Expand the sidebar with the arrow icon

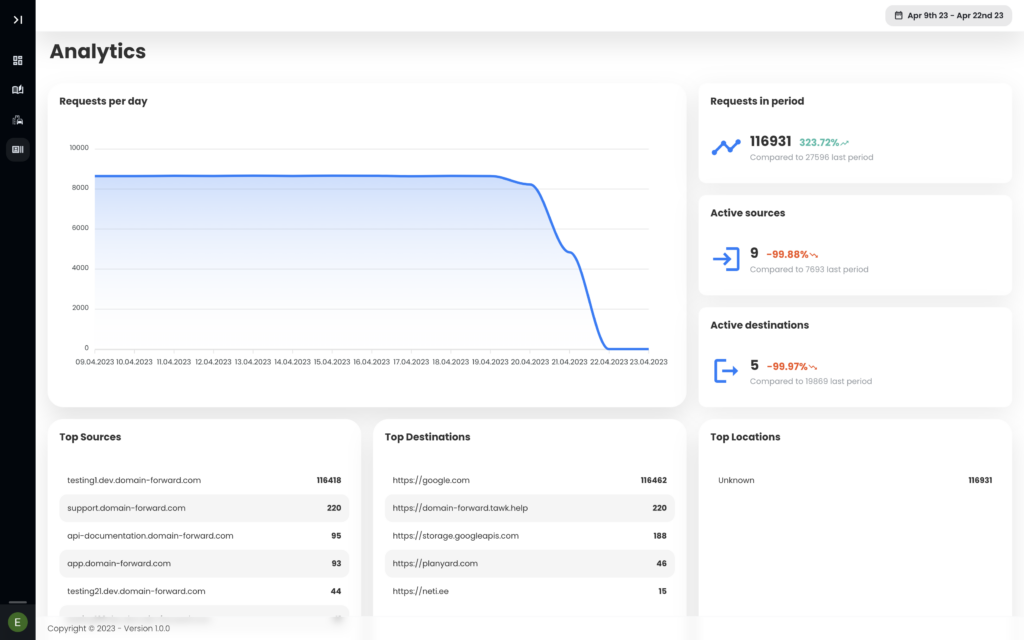pyautogui.click(x=18, y=20)
